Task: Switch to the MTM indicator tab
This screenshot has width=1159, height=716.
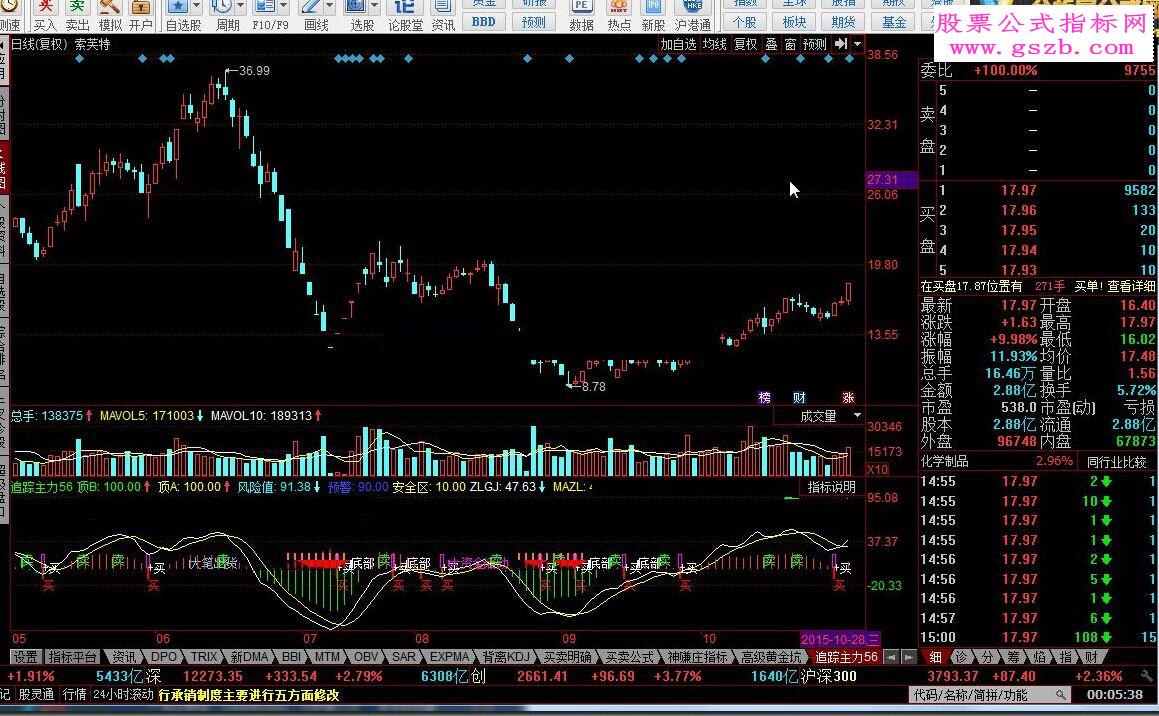Action: [327, 657]
